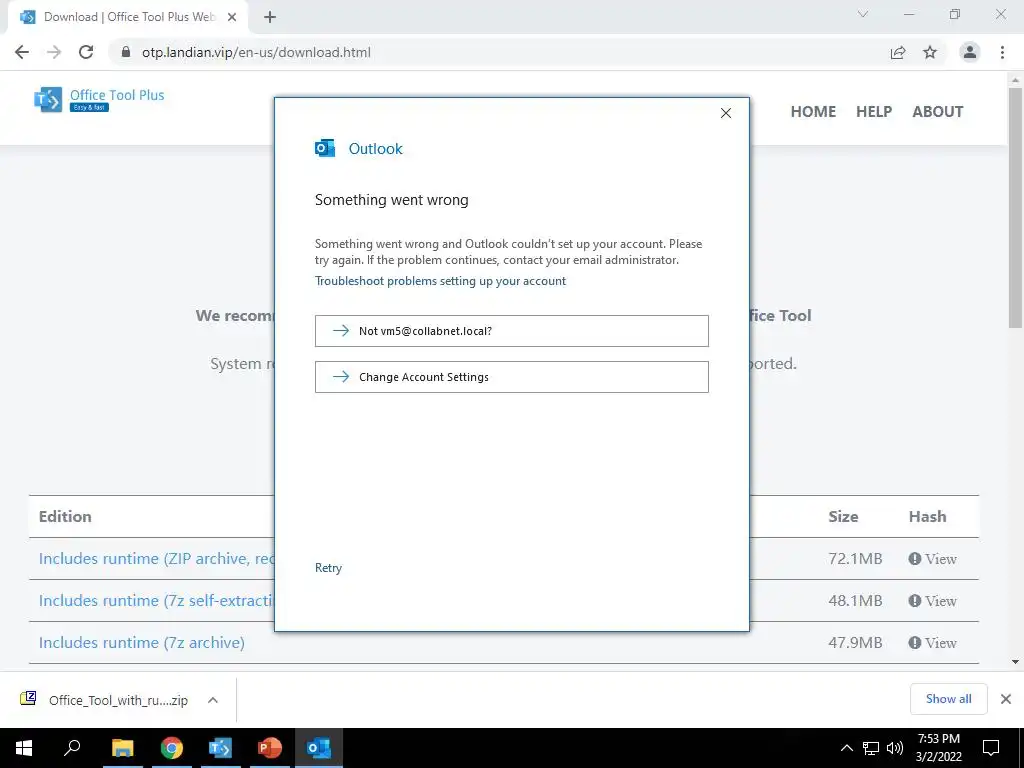Navigate to HOME on the website
The height and width of the screenshot is (768, 1024).
(813, 112)
